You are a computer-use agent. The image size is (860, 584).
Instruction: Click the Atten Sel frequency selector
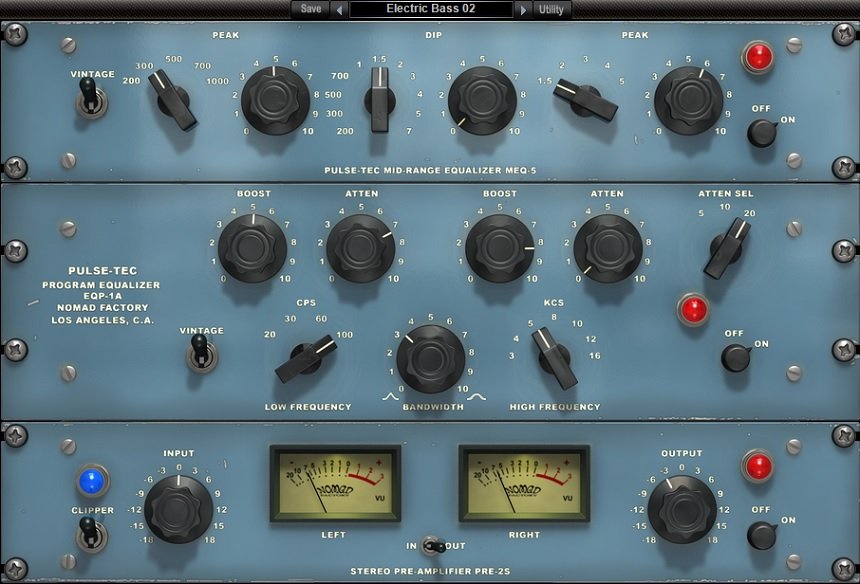coord(727,248)
